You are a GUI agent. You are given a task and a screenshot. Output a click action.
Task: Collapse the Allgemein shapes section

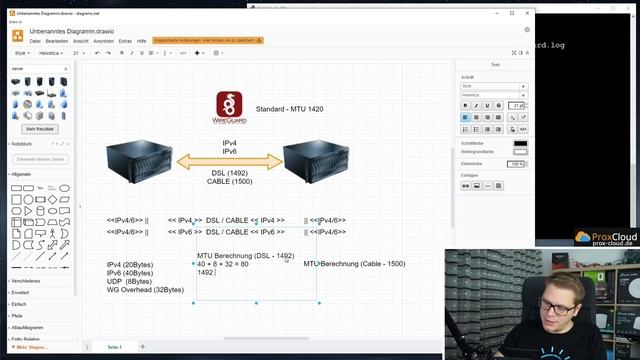click(20, 174)
